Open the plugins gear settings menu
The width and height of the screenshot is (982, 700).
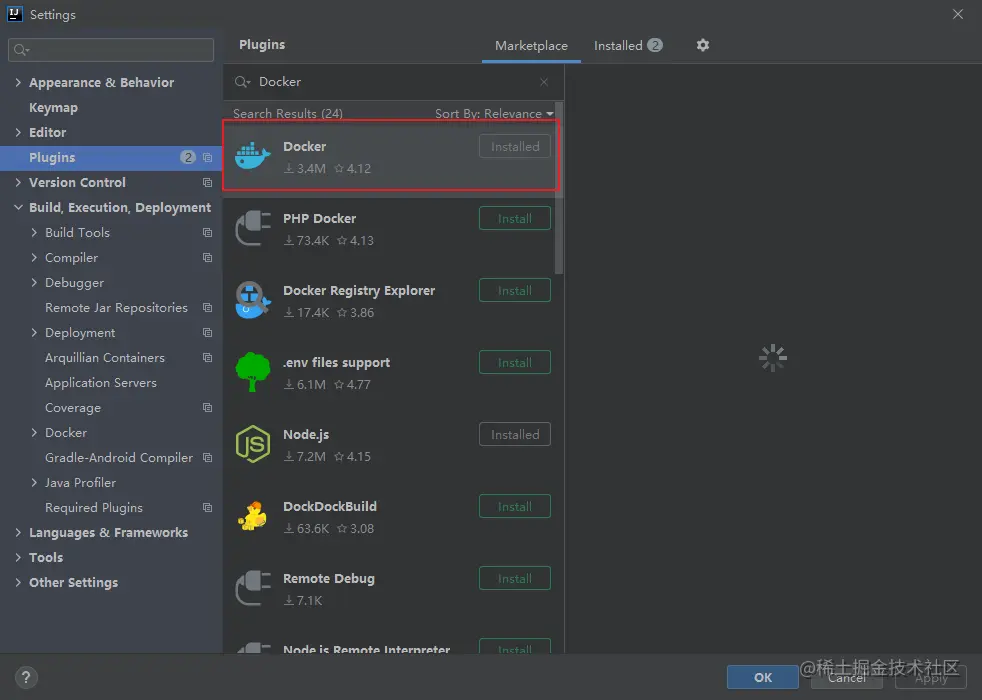pos(703,45)
